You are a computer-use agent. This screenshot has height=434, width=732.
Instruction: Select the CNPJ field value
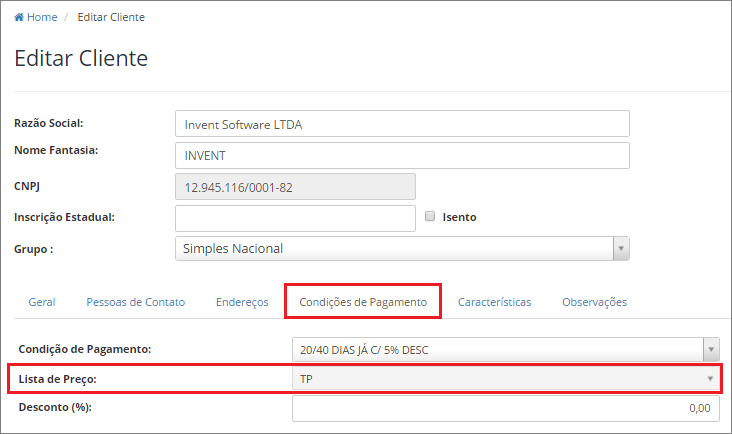(x=295, y=187)
